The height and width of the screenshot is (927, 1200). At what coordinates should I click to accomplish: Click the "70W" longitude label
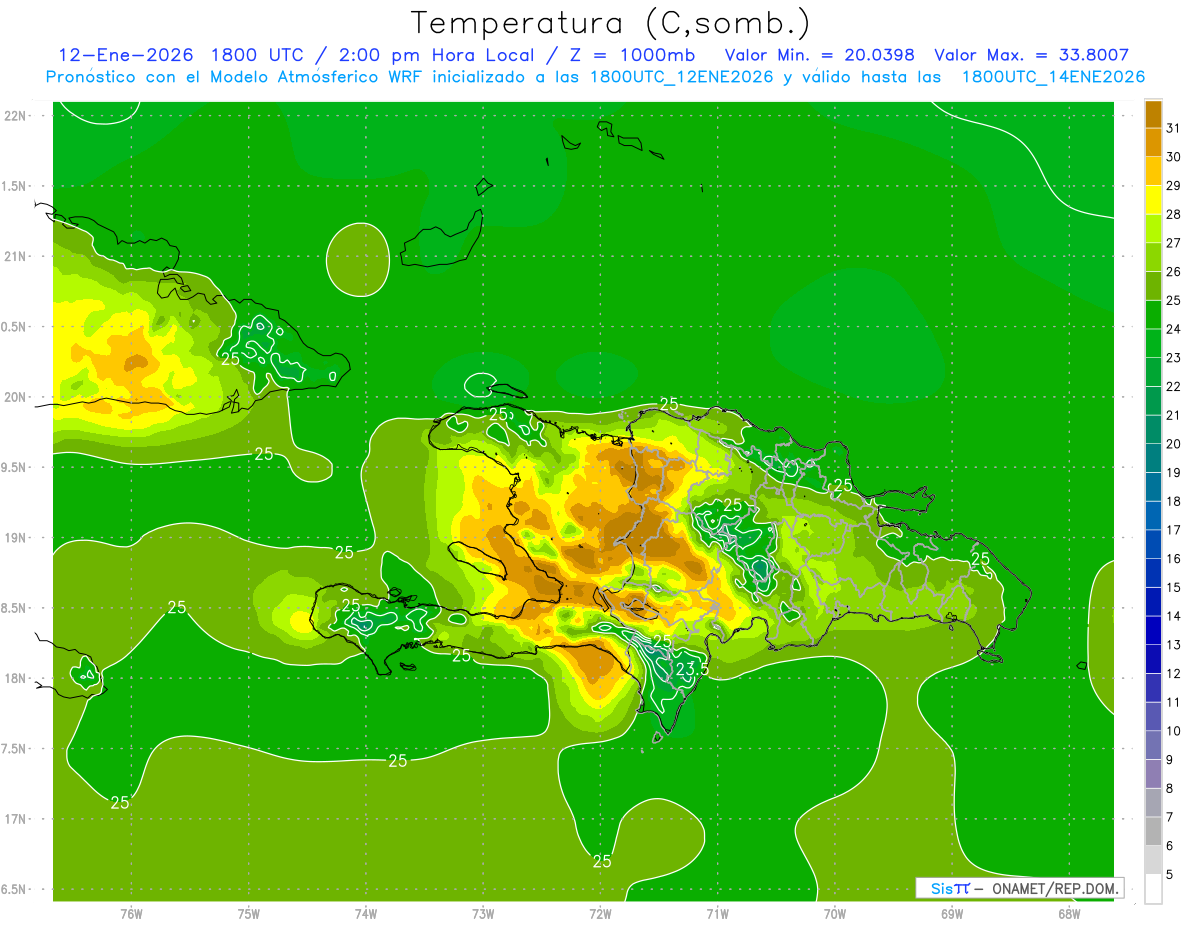click(834, 913)
